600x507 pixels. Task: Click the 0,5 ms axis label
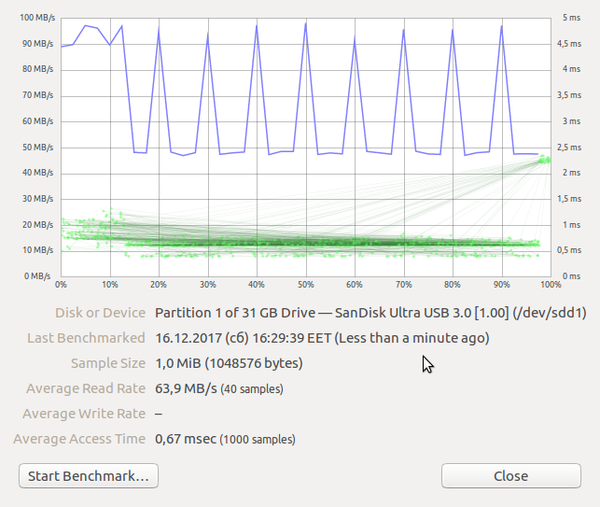point(569,250)
